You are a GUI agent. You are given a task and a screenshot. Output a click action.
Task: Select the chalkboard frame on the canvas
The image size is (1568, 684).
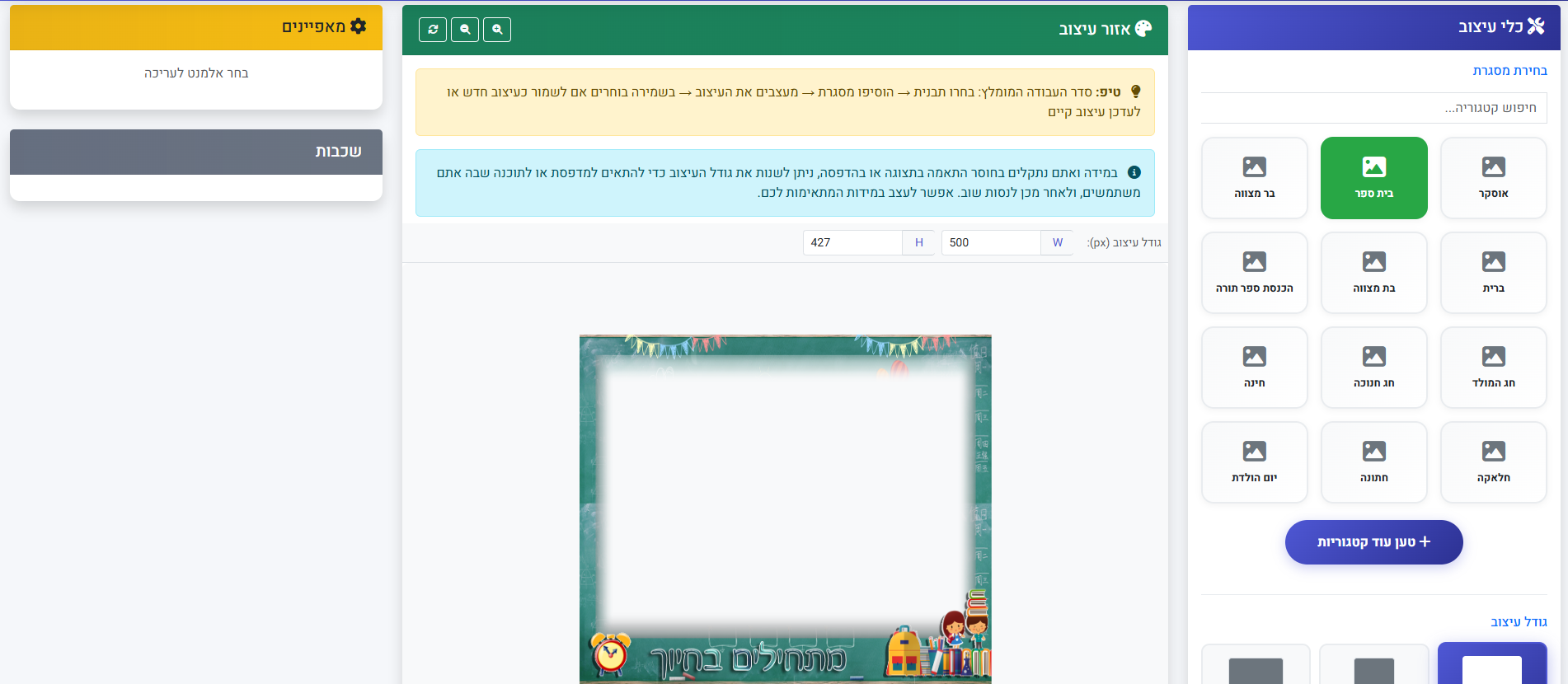(x=785, y=508)
